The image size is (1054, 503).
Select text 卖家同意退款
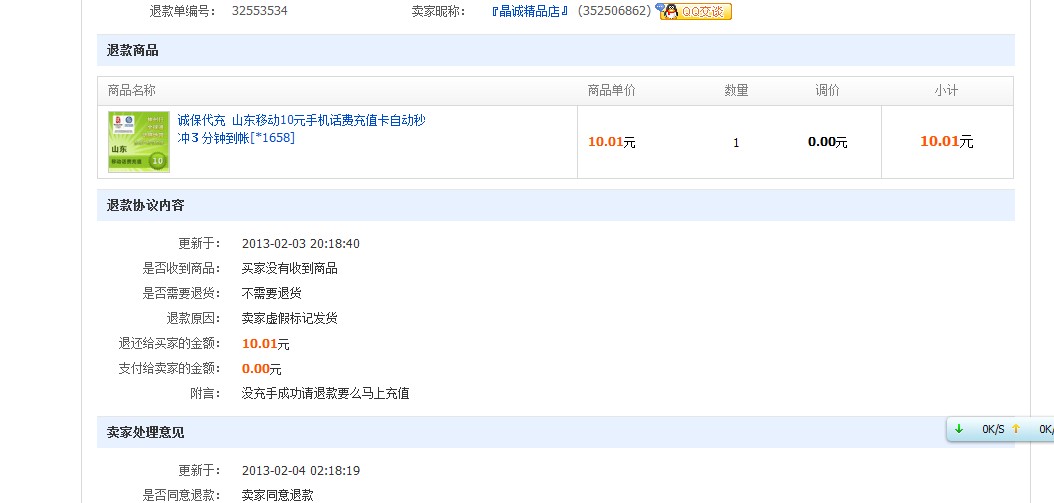(278, 496)
